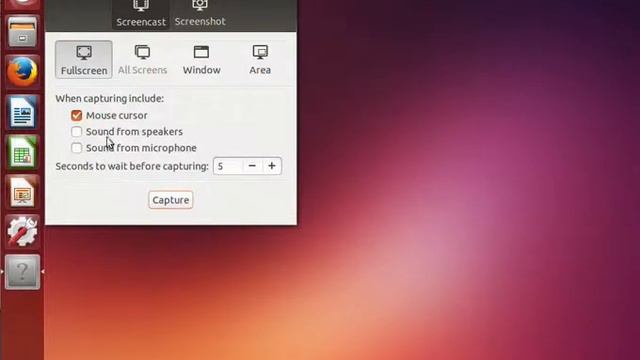Switch to the Screencast mode tab
The width and height of the screenshot is (640, 360).
141,15
